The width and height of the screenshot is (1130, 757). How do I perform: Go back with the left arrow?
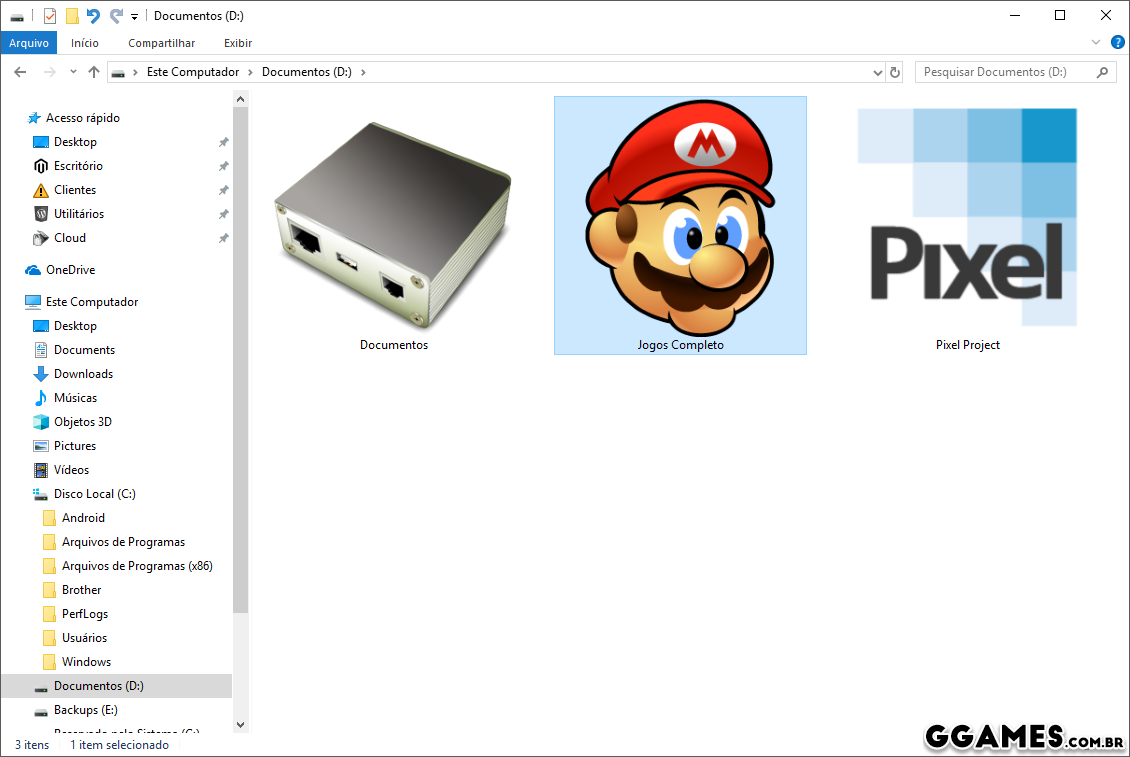coord(20,72)
